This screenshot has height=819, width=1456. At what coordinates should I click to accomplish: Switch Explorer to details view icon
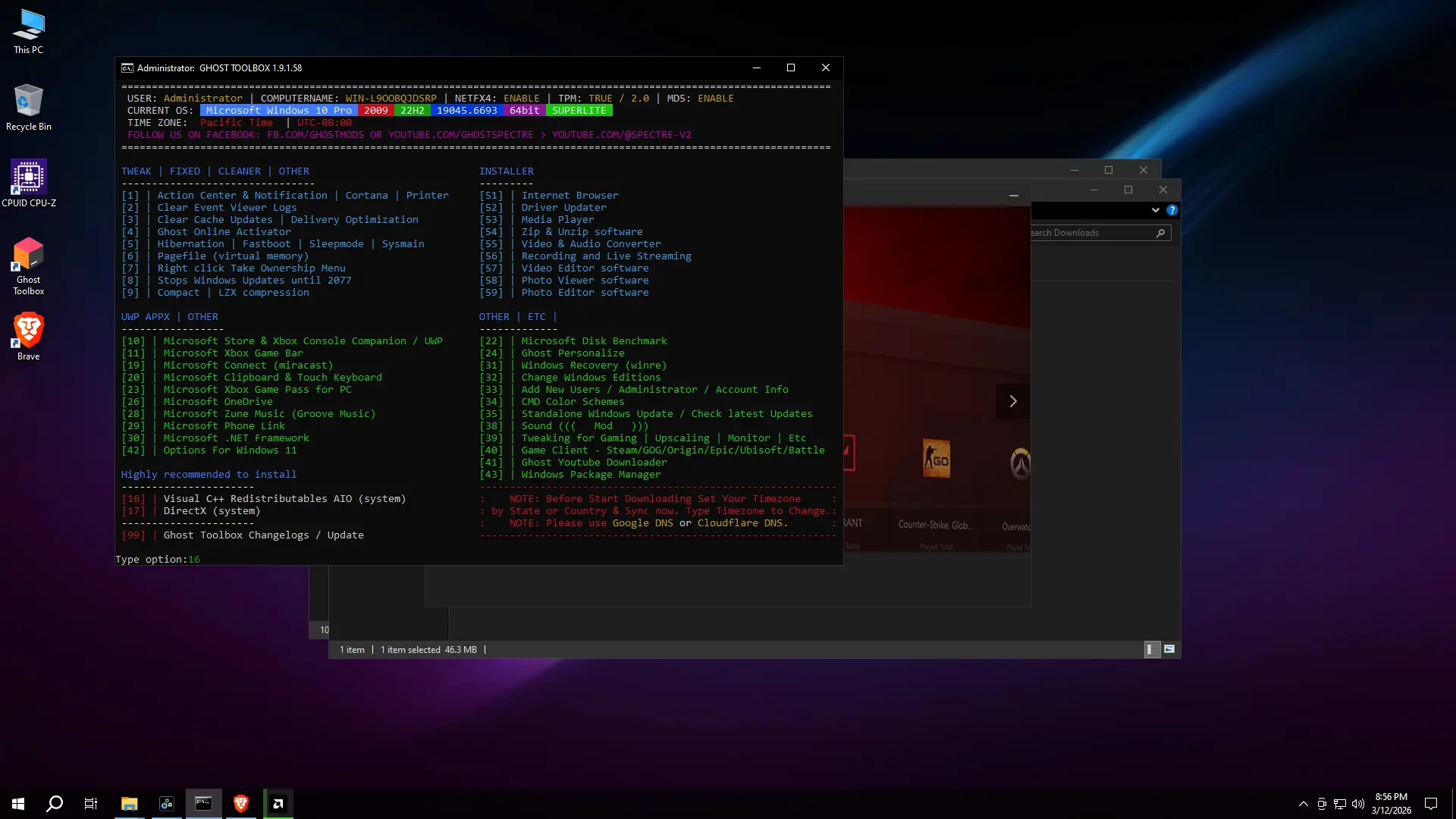click(1151, 649)
